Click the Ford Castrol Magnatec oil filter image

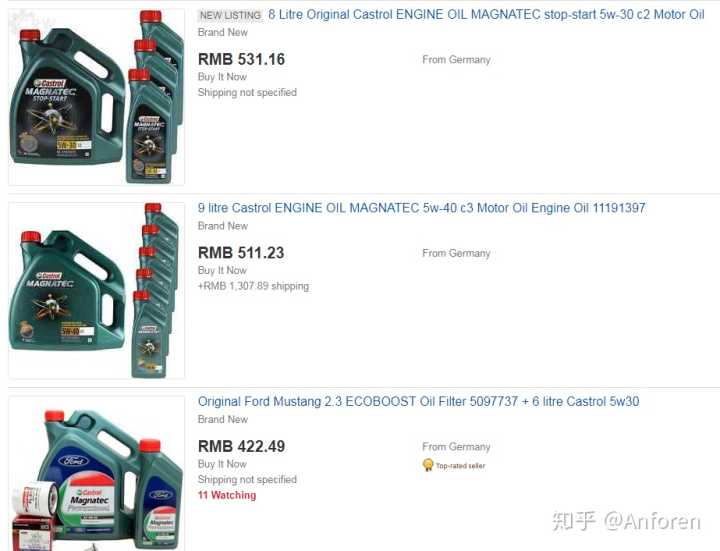(96, 473)
